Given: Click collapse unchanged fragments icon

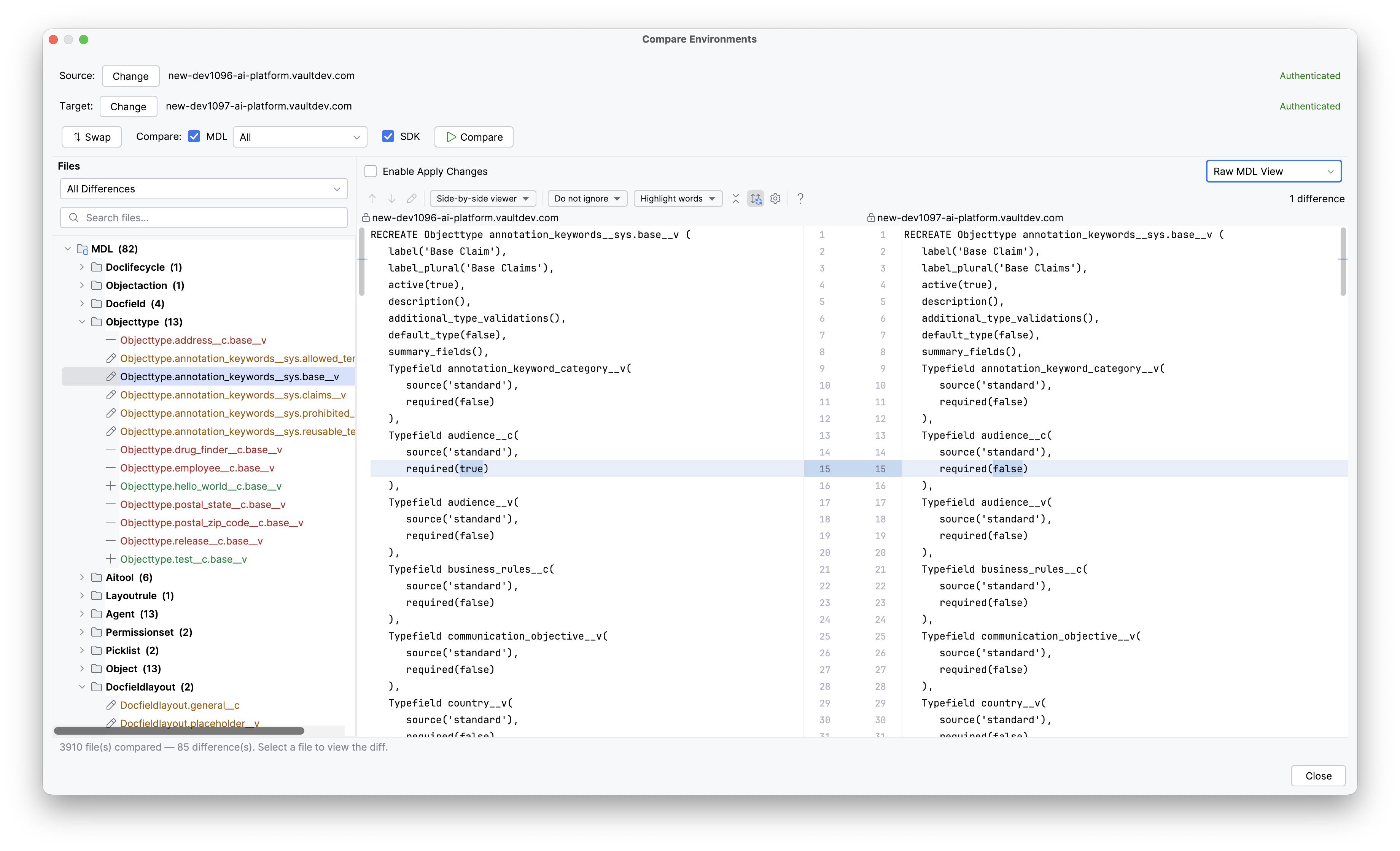Looking at the screenshot, I should (x=735, y=198).
